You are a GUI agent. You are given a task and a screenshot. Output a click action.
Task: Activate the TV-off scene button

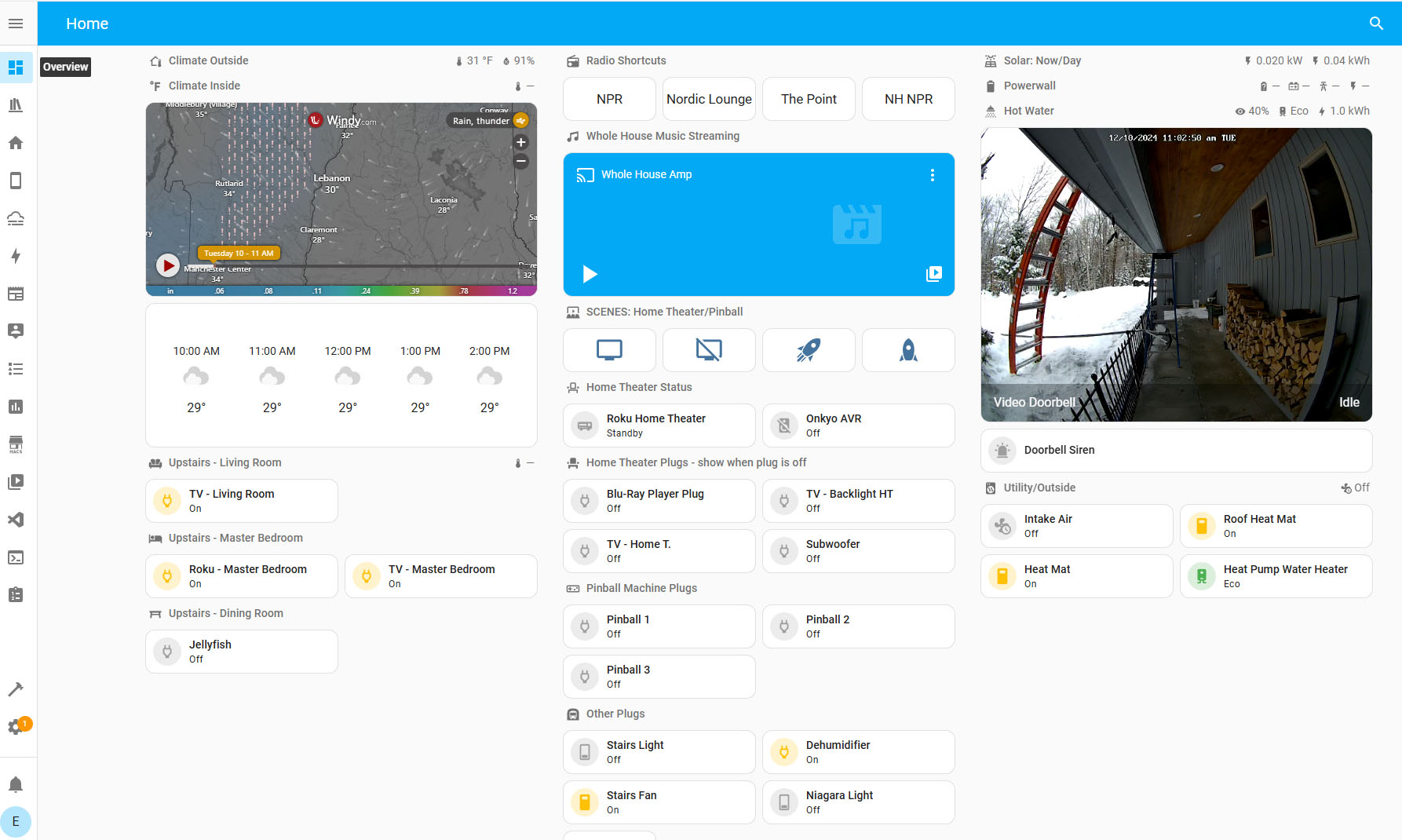709,350
